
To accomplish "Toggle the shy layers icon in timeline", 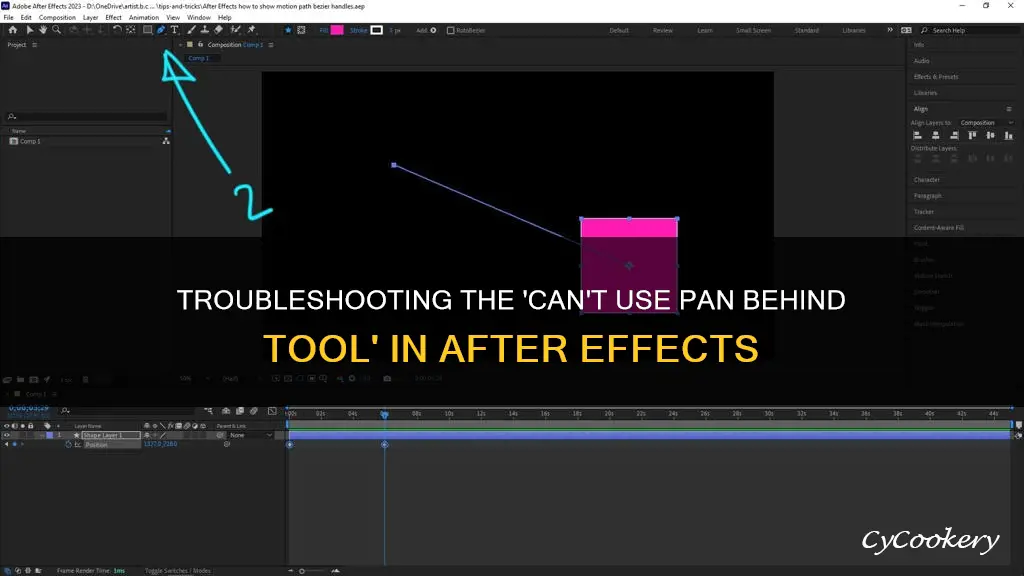I will (226, 411).
